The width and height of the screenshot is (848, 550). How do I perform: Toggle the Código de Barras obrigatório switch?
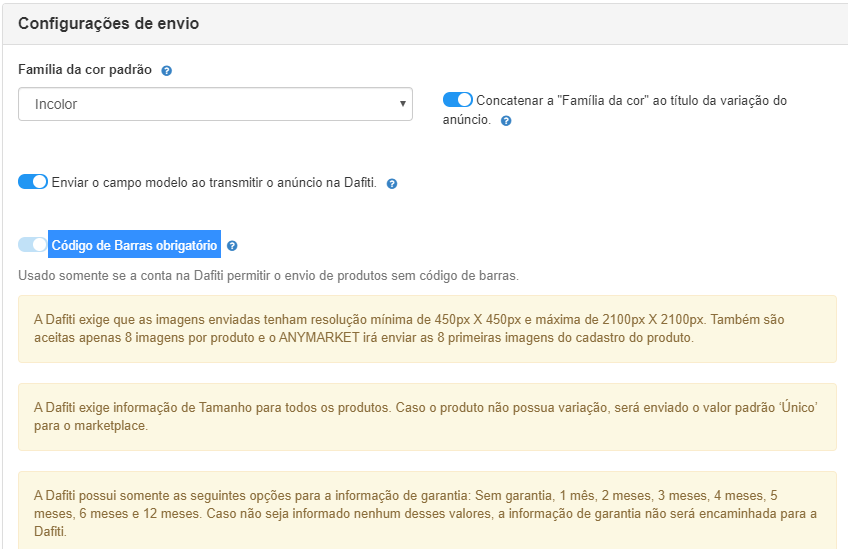33,244
